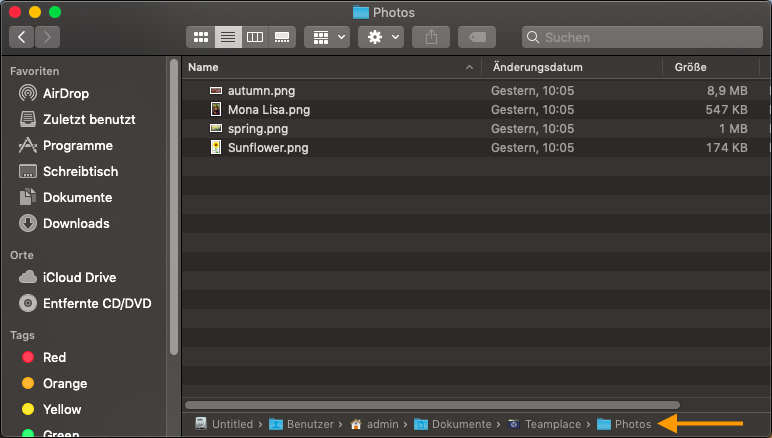Viewport: 772px width, 438px height.
Task: Click the 1 MB size value
Action: (733, 129)
